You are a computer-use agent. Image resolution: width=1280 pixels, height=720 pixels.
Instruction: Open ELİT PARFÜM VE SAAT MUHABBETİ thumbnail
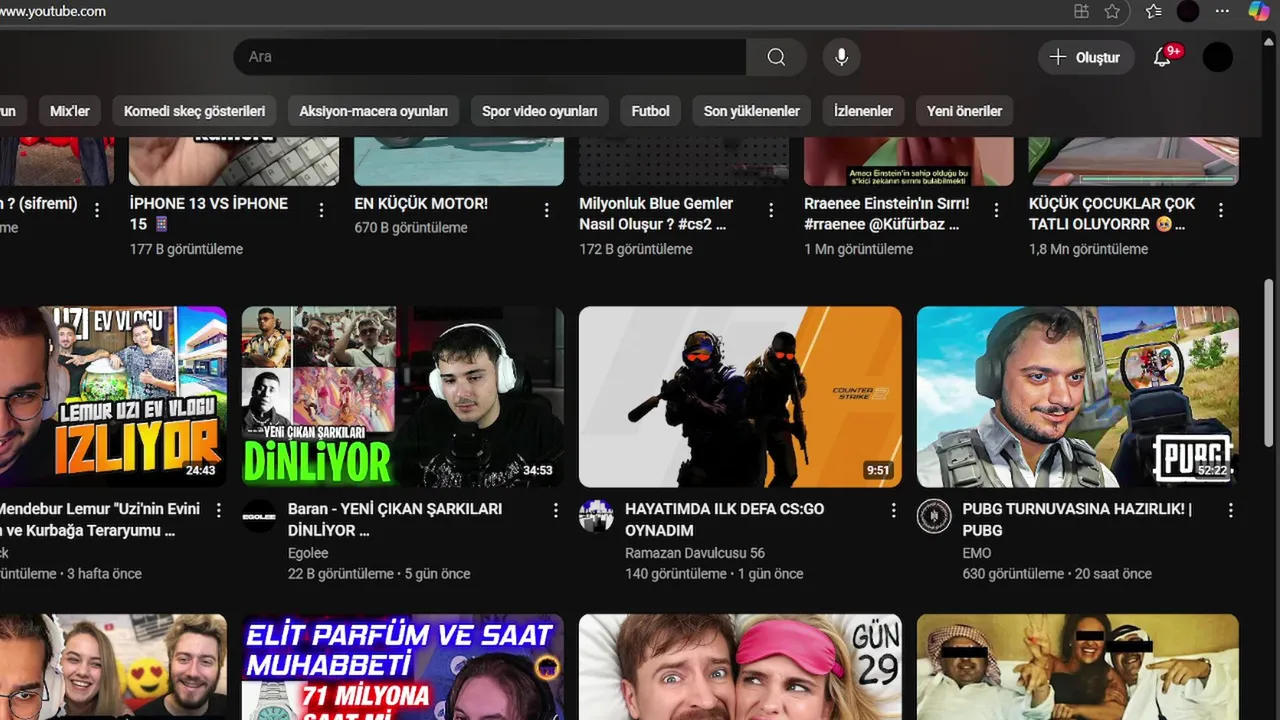click(403, 667)
